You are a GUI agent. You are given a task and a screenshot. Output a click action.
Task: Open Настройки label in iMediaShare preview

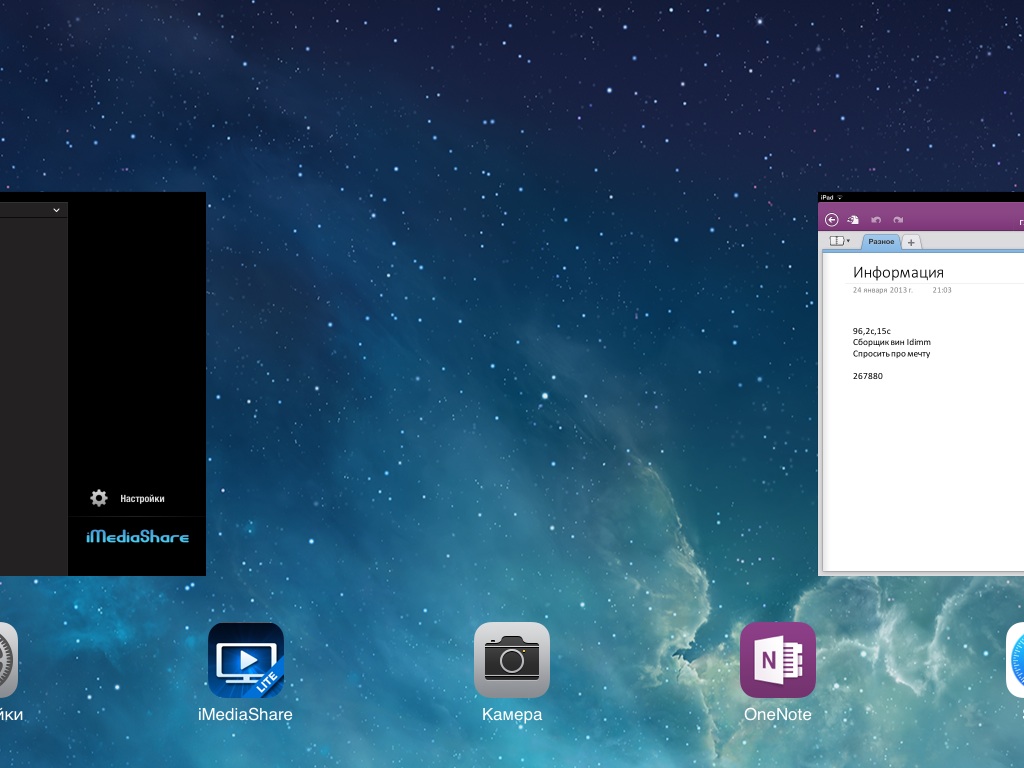point(142,499)
